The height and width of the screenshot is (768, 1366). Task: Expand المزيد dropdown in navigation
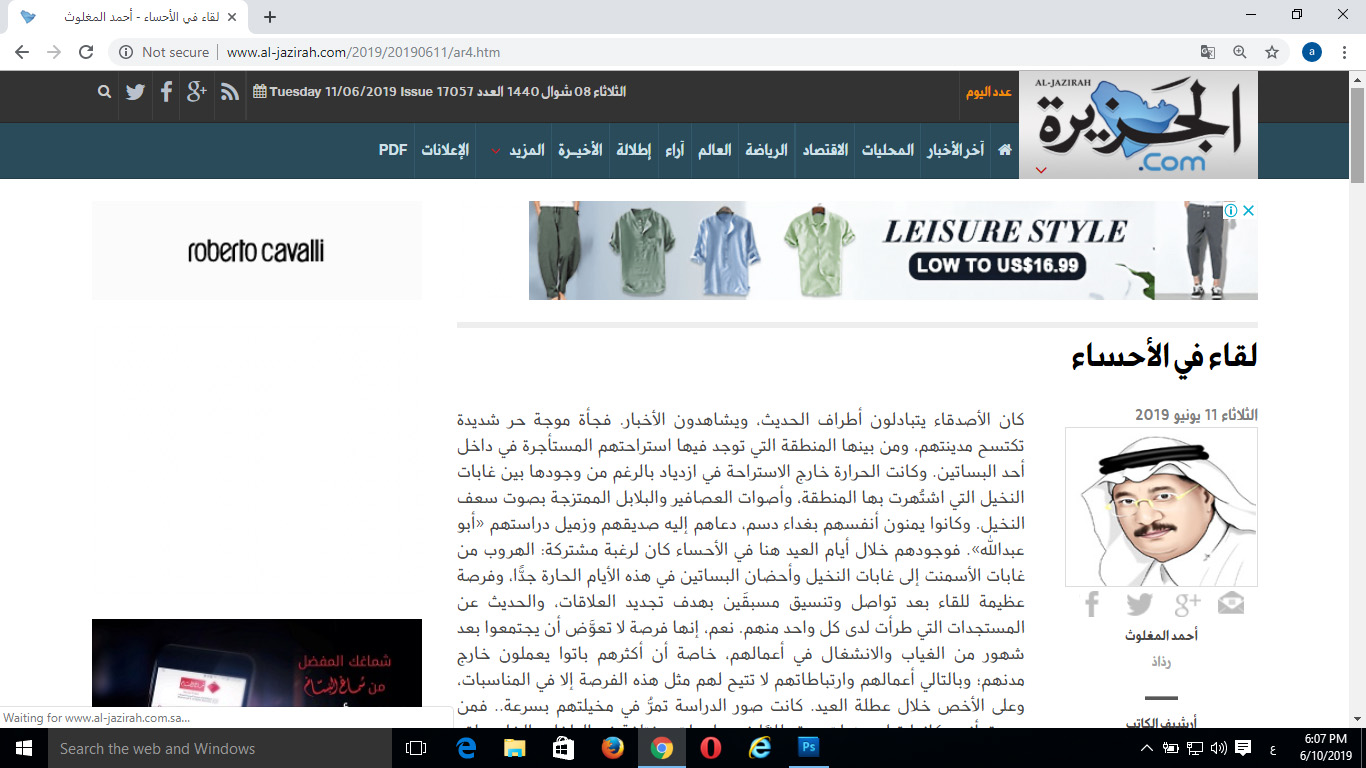(518, 150)
